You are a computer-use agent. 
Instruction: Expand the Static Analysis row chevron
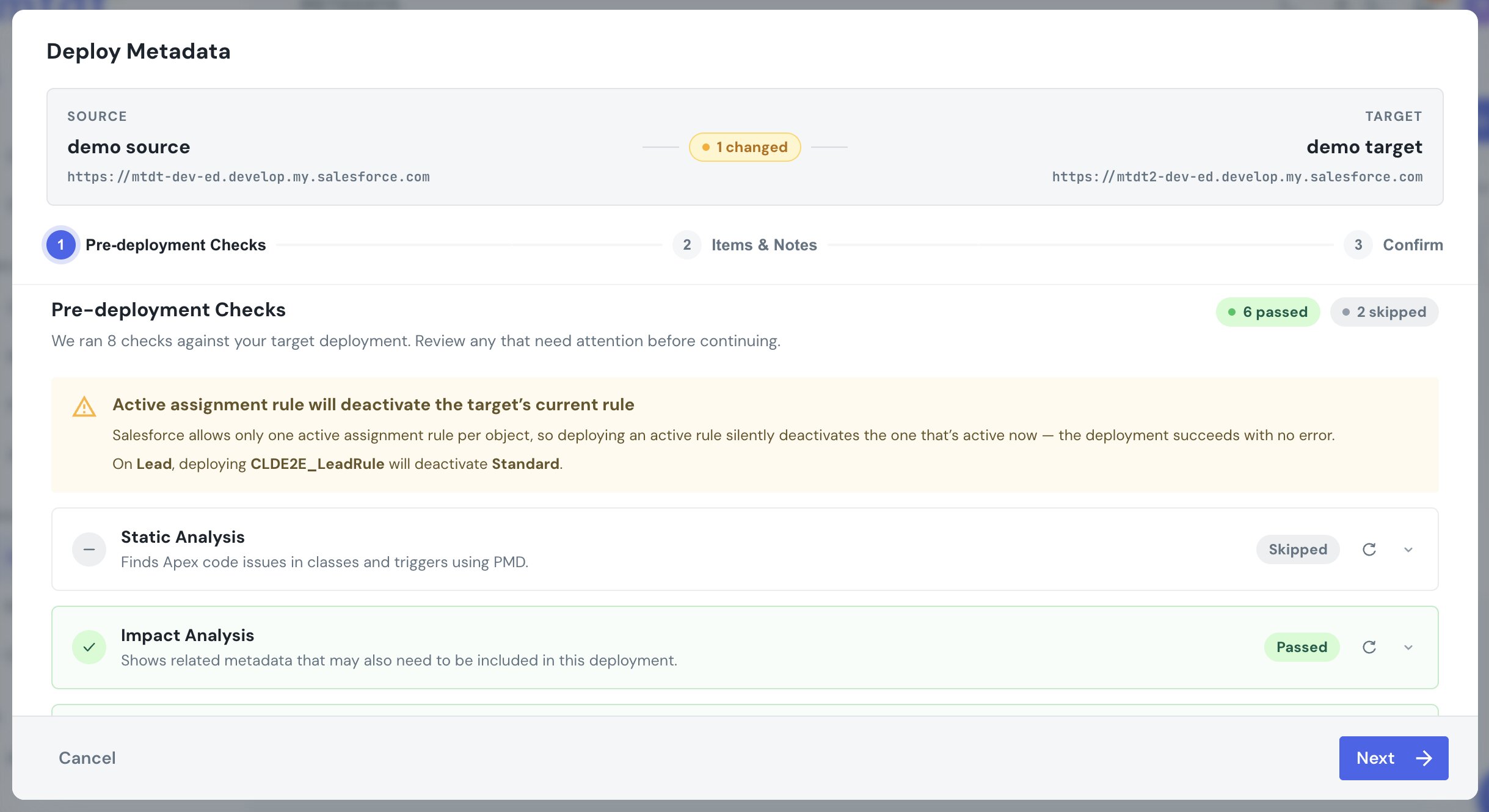(1408, 549)
